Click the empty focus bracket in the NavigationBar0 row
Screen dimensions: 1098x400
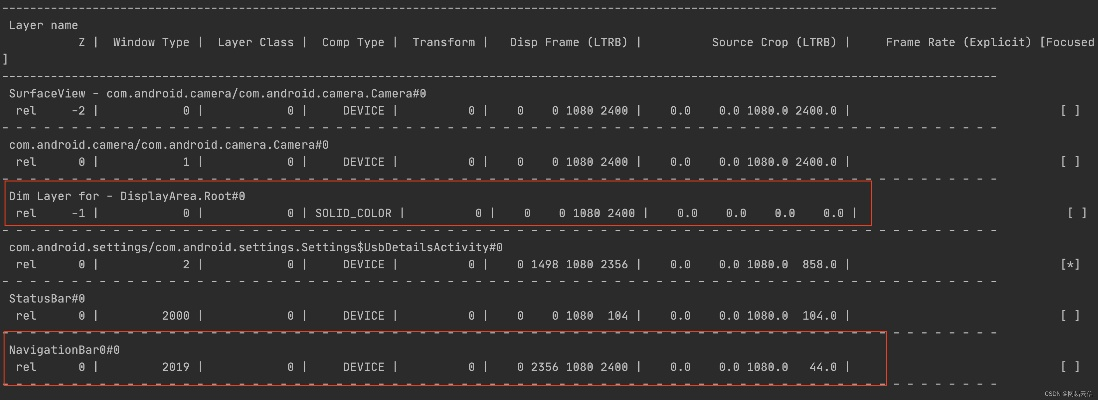(x=1069, y=367)
